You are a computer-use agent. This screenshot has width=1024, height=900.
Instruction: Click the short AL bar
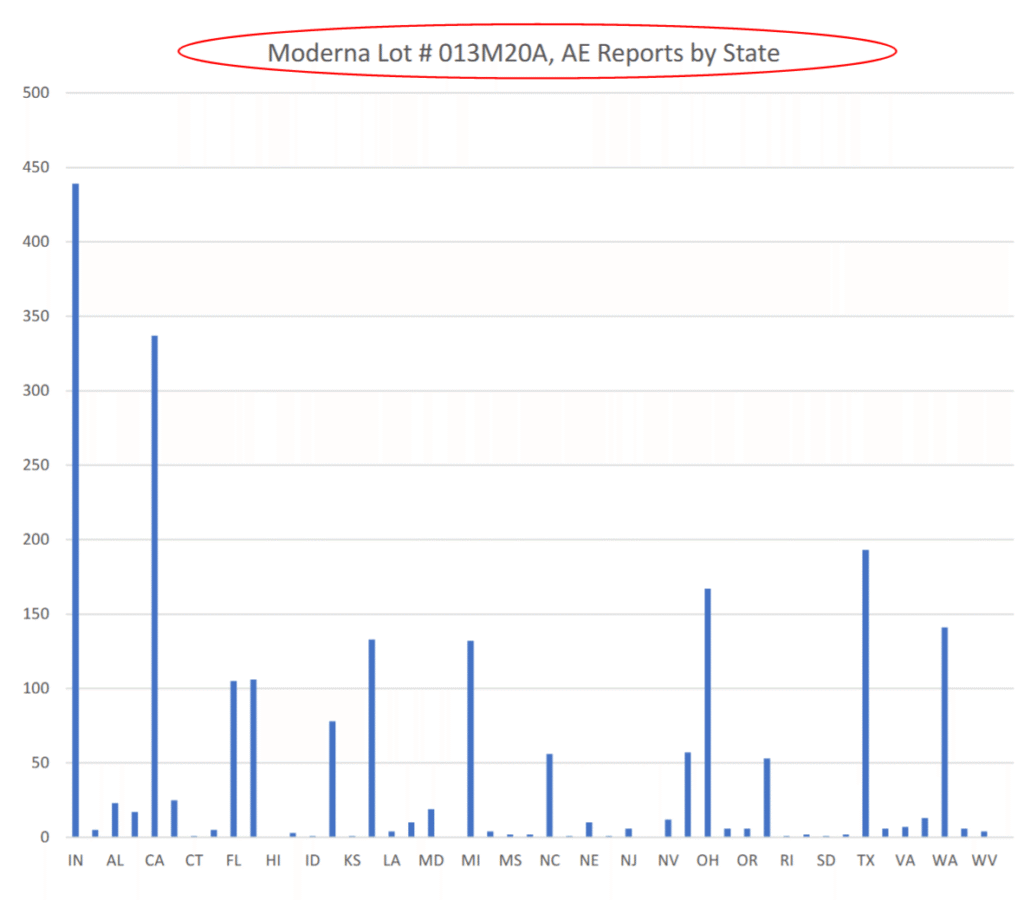(x=115, y=820)
